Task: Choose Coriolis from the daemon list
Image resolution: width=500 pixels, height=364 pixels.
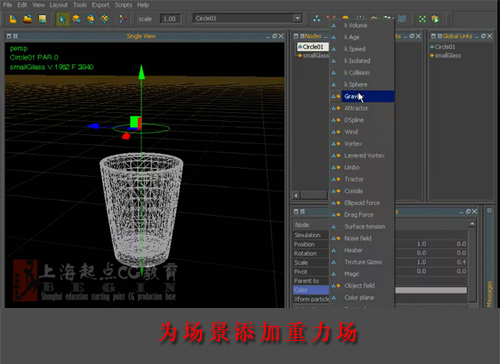Action: tap(362, 191)
